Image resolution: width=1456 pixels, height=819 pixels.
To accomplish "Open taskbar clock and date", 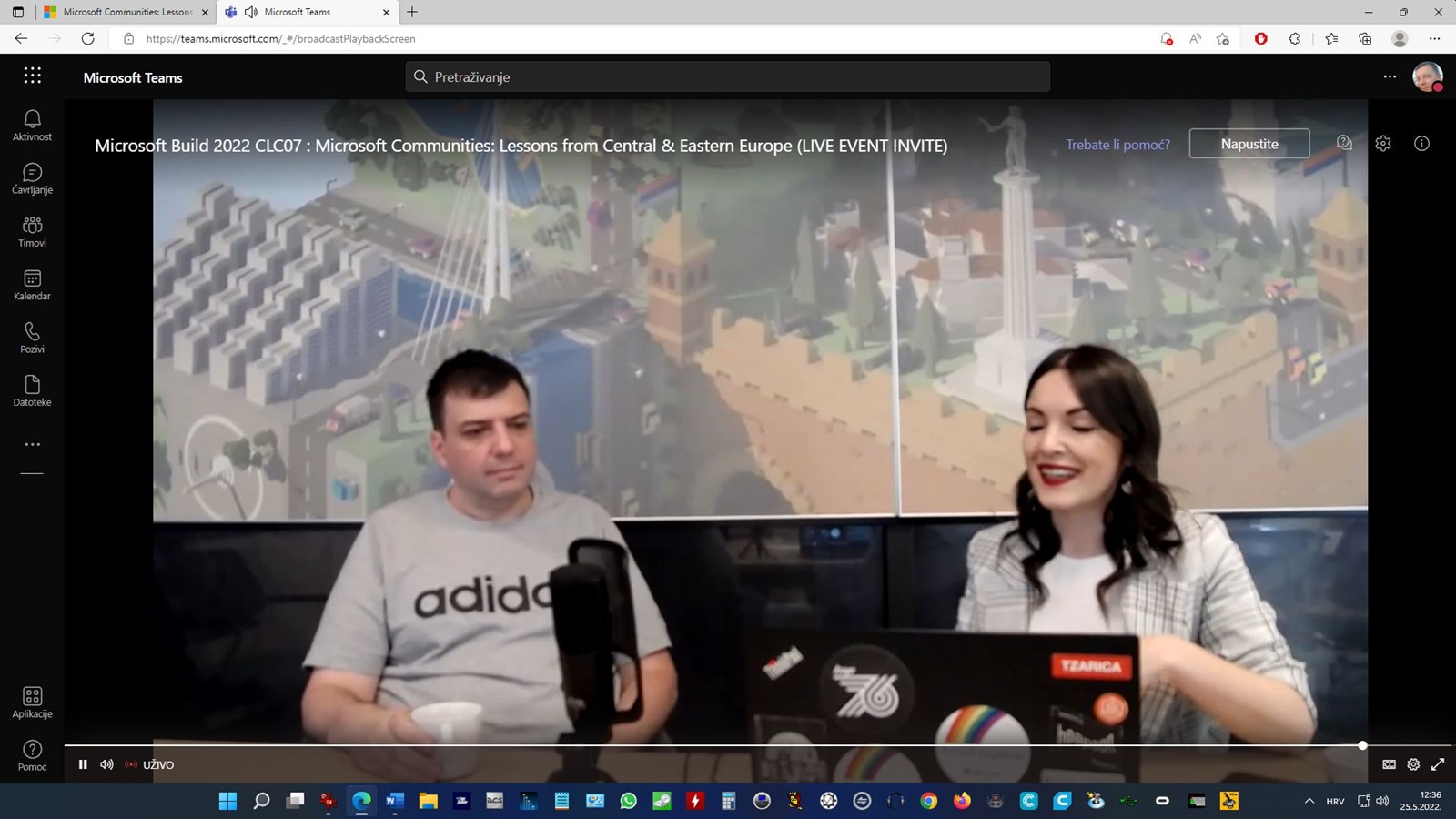I will pos(1421,801).
